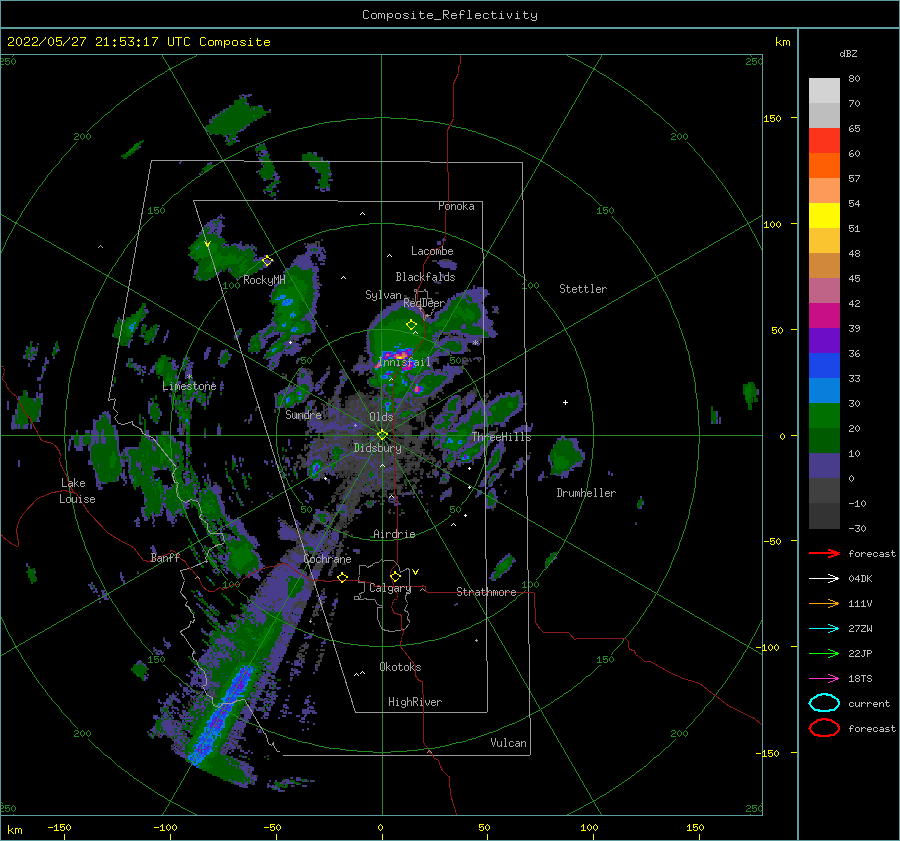This screenshot has width=900, height=841.
Task: Select the magenta 18TS arrow legend icon
Action: 824,679
